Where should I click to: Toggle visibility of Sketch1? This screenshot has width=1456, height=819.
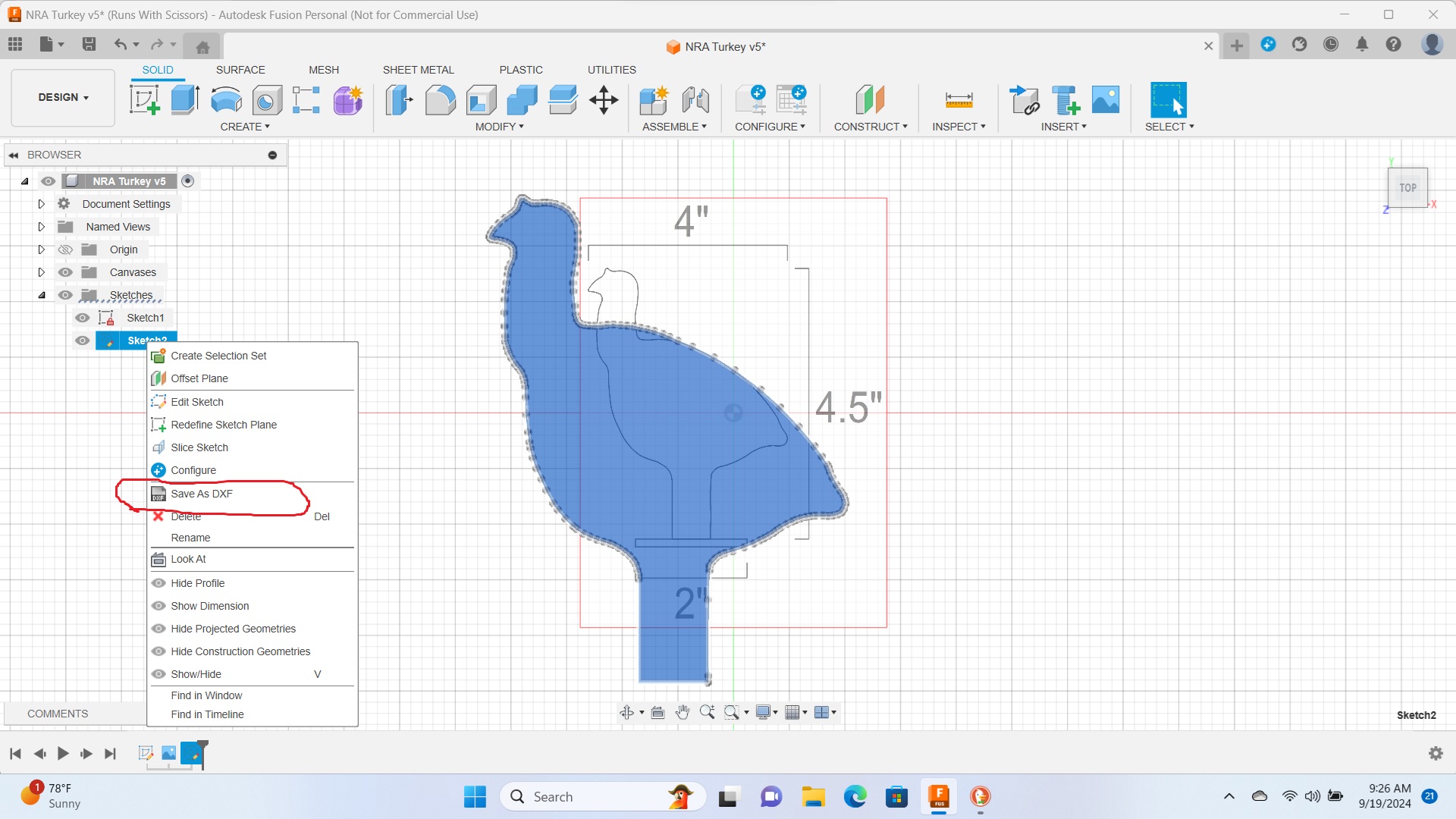tap(83, 318)
